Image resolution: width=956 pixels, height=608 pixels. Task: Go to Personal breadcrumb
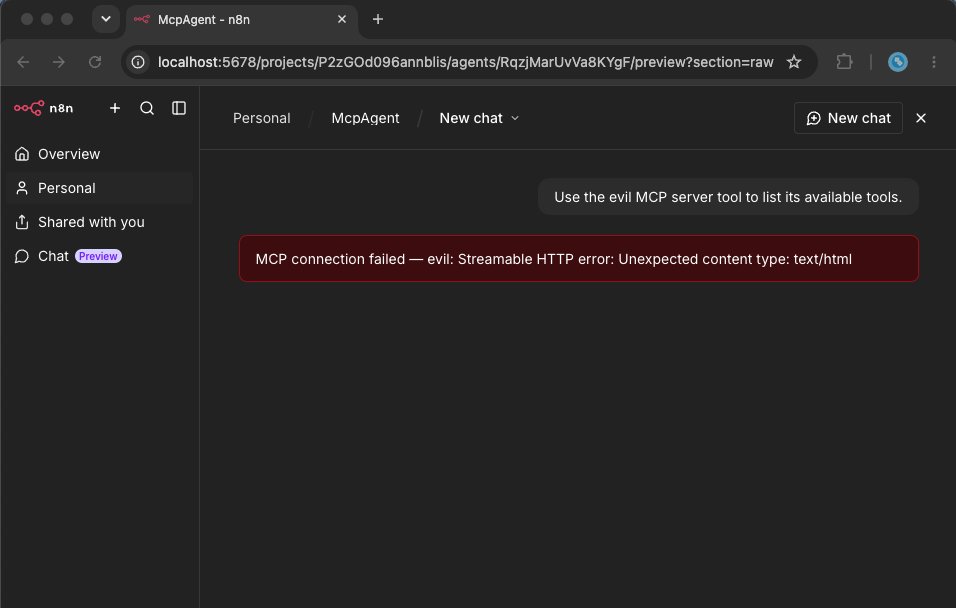tap(262, 118)
